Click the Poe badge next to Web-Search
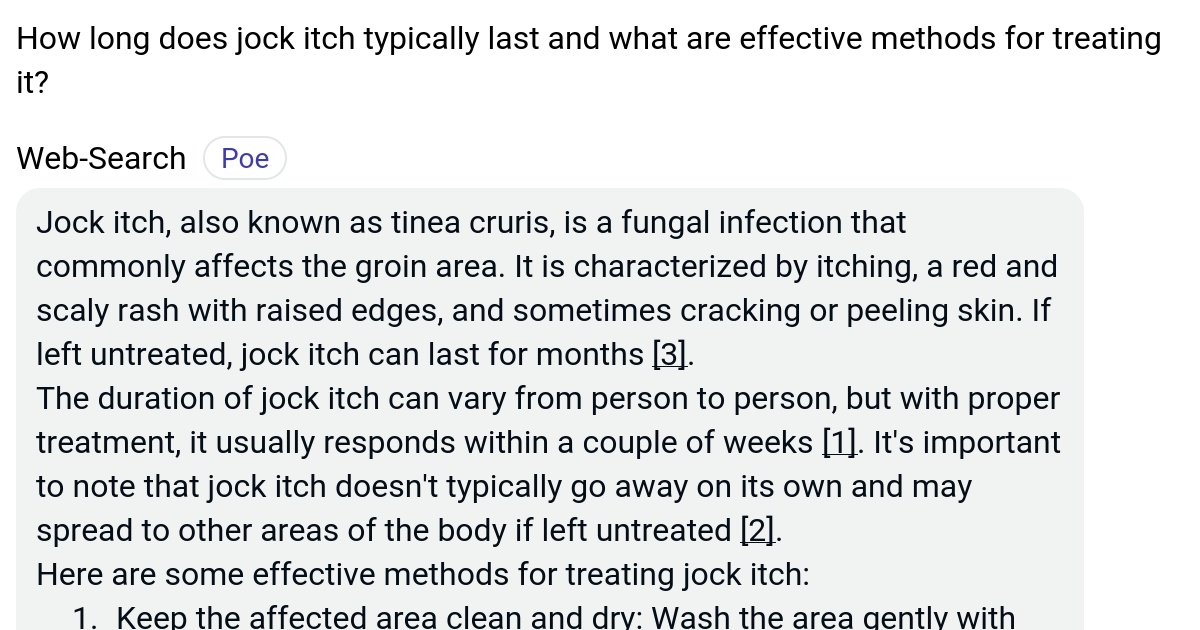Viewport: 1200px width, 630px height. click(x=244, y=157)
